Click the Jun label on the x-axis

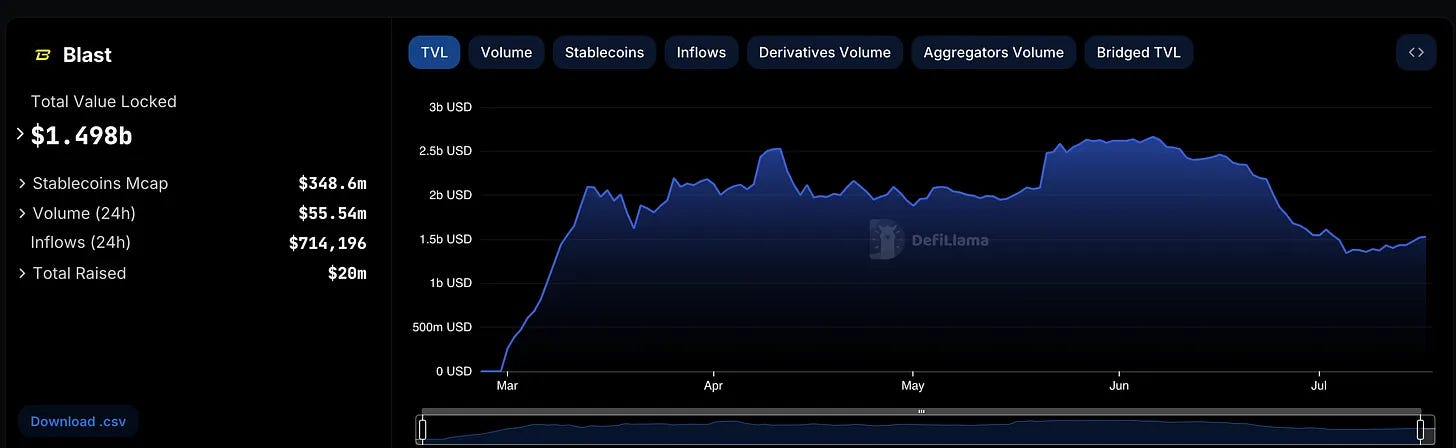click(1119, 385)
